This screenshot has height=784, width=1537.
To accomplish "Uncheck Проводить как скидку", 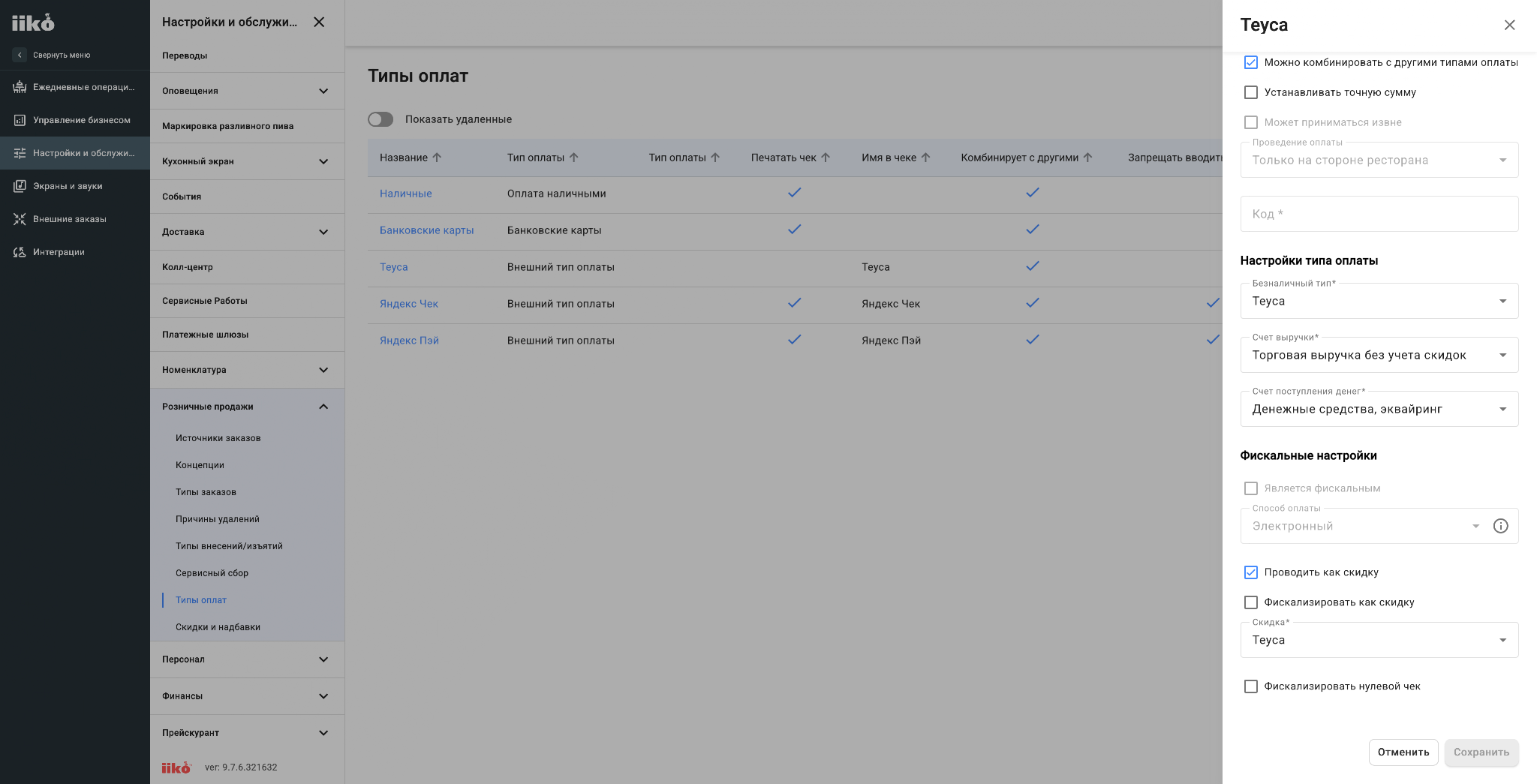I will (1250, 572).
